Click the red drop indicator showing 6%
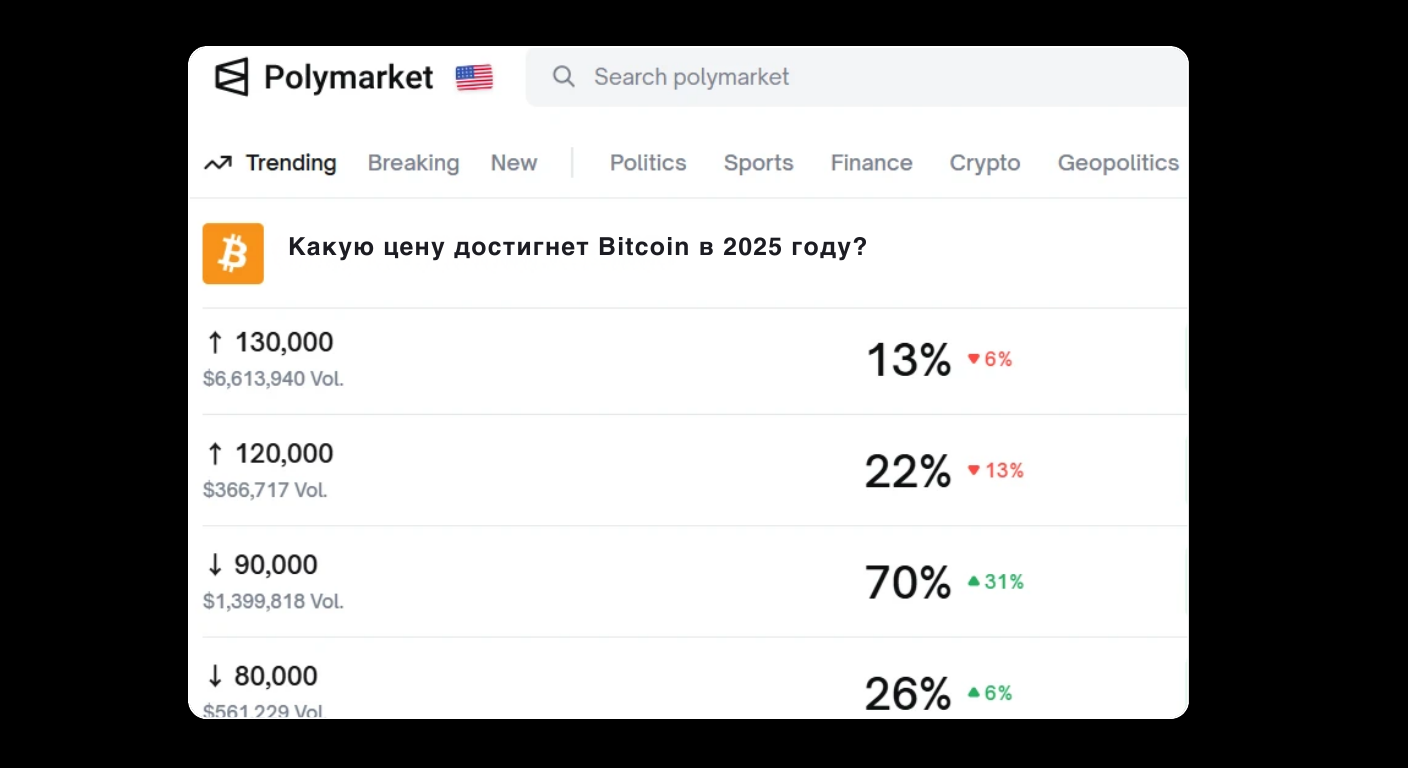Viewport: 1408px width, 768px height. [991, 359]
